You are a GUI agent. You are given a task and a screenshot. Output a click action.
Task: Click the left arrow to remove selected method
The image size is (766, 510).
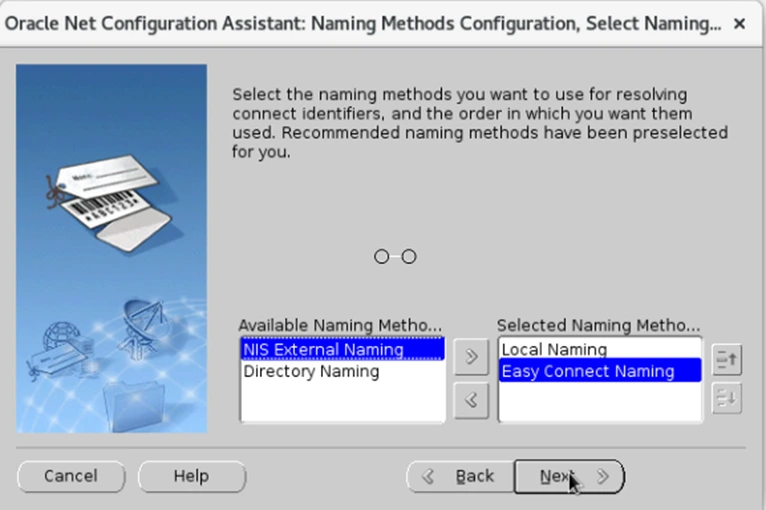coord(471,400)
